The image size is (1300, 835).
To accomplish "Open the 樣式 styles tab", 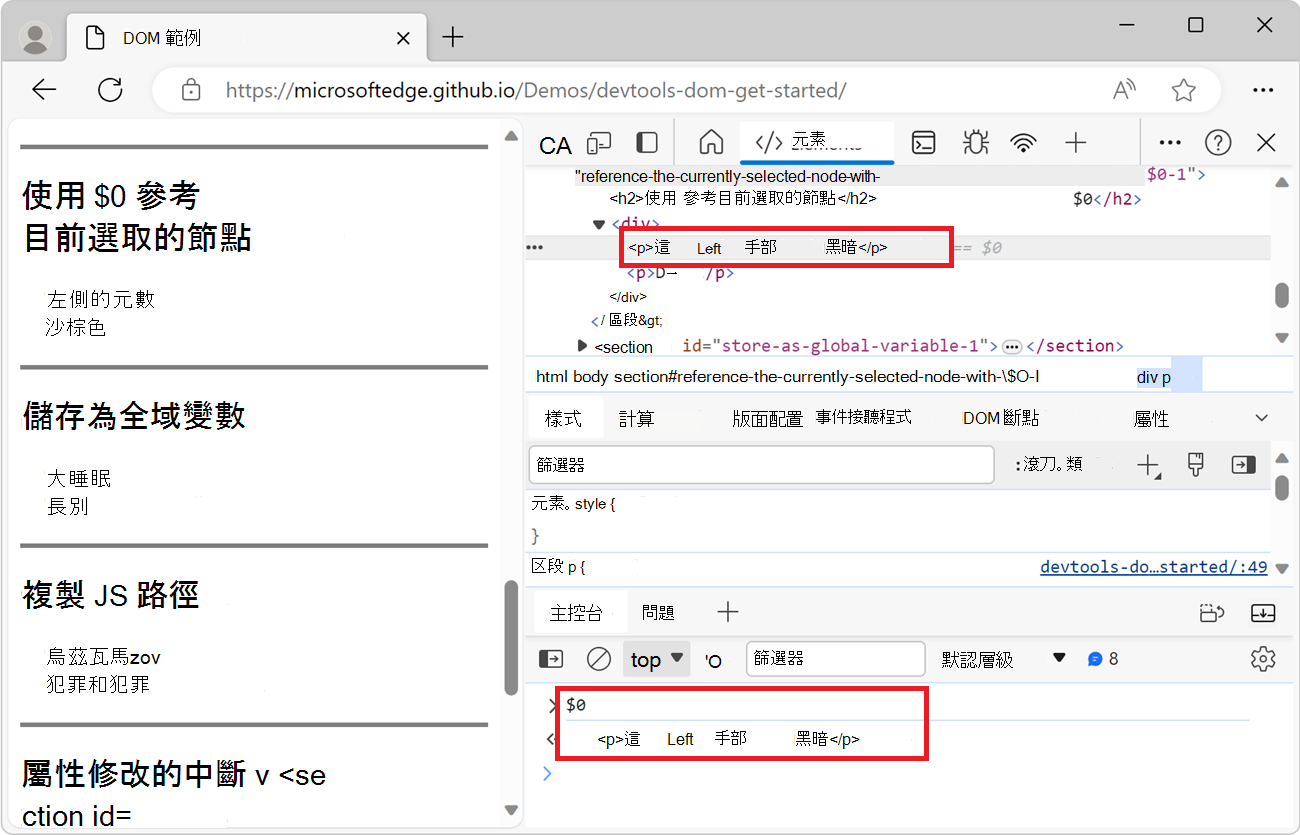I will tap(563, 418).
